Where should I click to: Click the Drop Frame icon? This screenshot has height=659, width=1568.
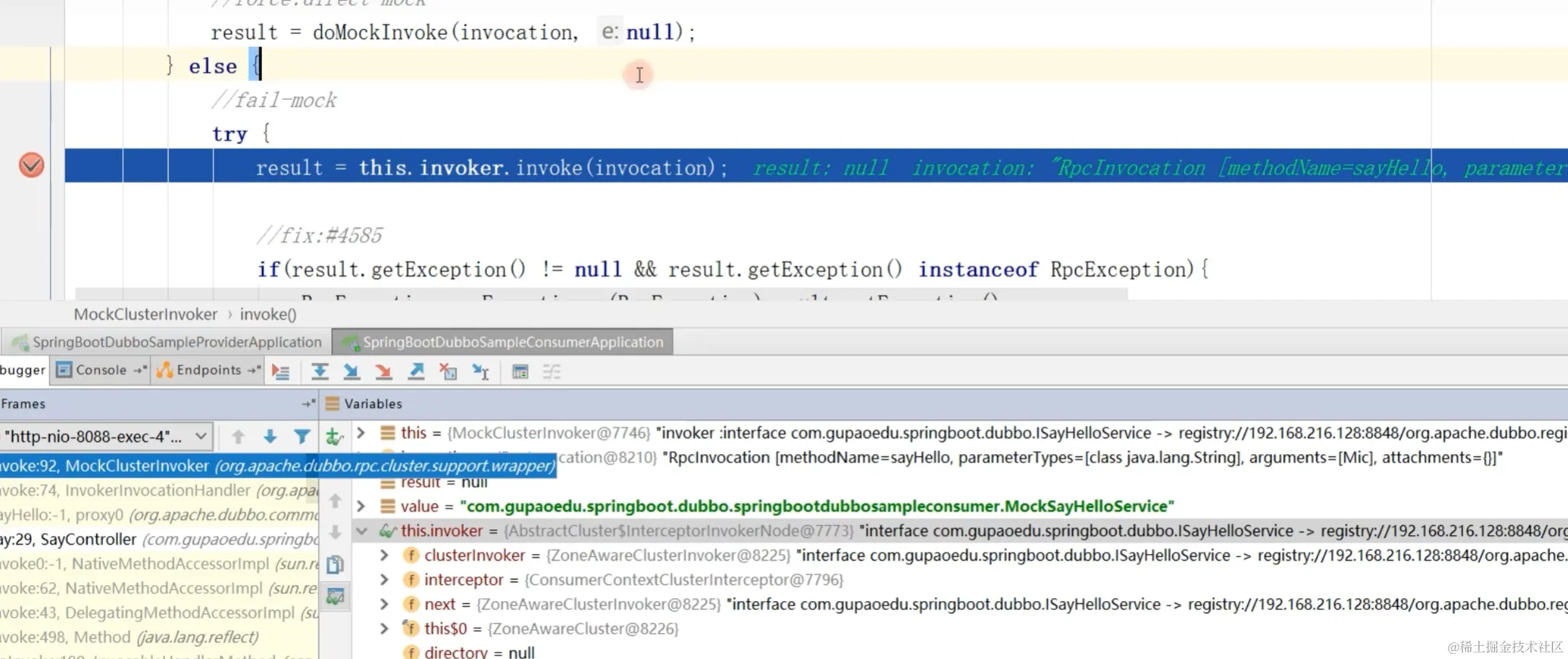coord(448,372)
